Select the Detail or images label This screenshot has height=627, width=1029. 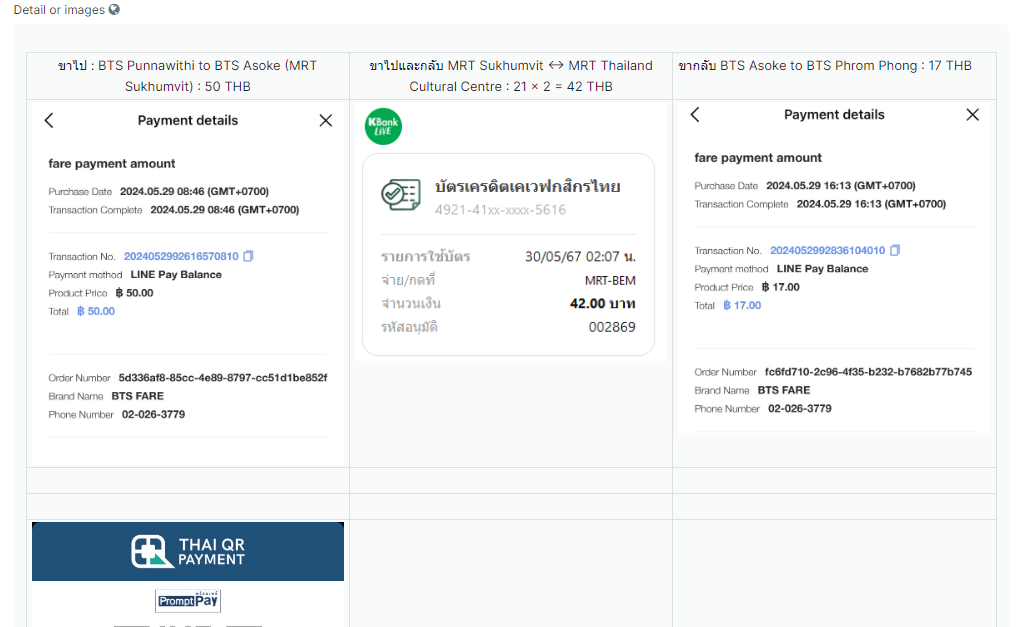59,10
